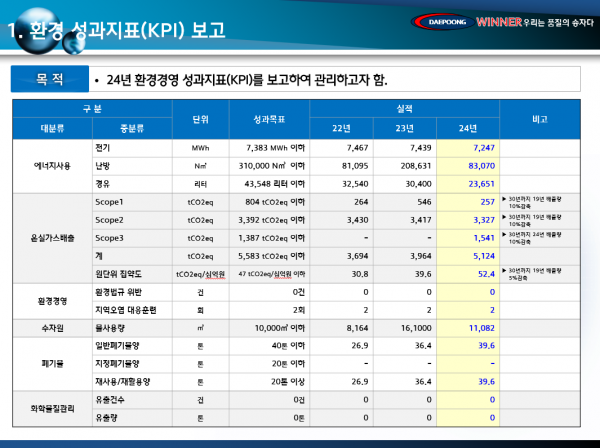Click the '성과목표' column header
The image size is (600, 448).
(x=269, y=119)
